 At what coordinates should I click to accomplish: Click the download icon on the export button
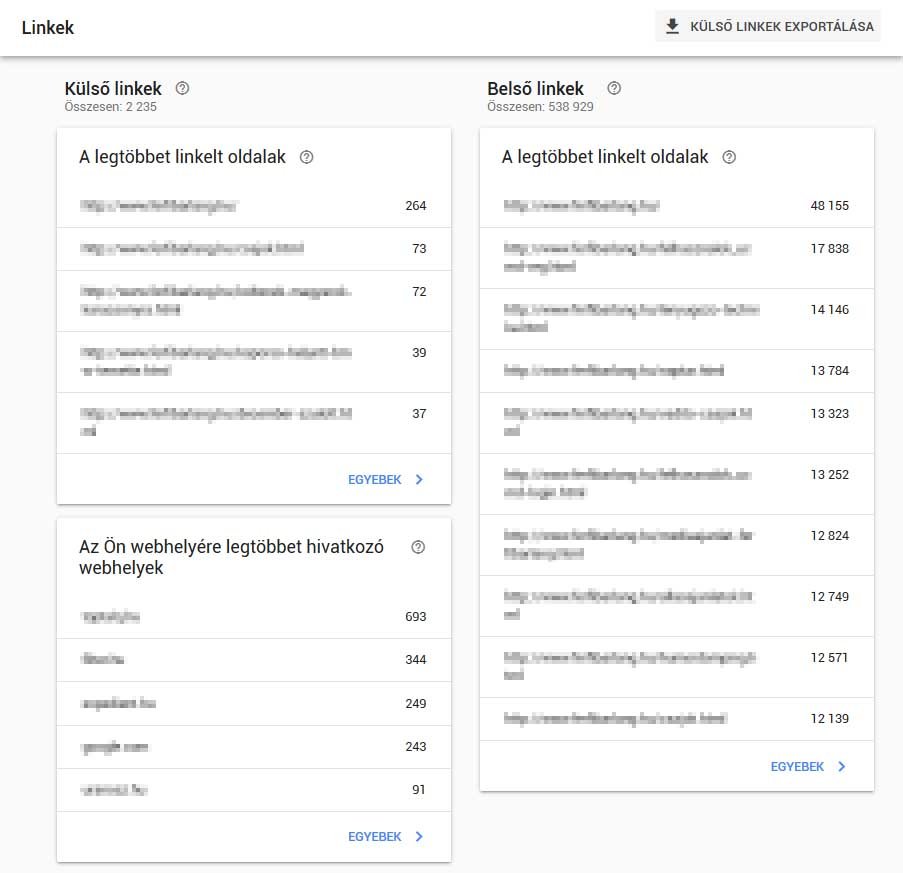(671, 26)
